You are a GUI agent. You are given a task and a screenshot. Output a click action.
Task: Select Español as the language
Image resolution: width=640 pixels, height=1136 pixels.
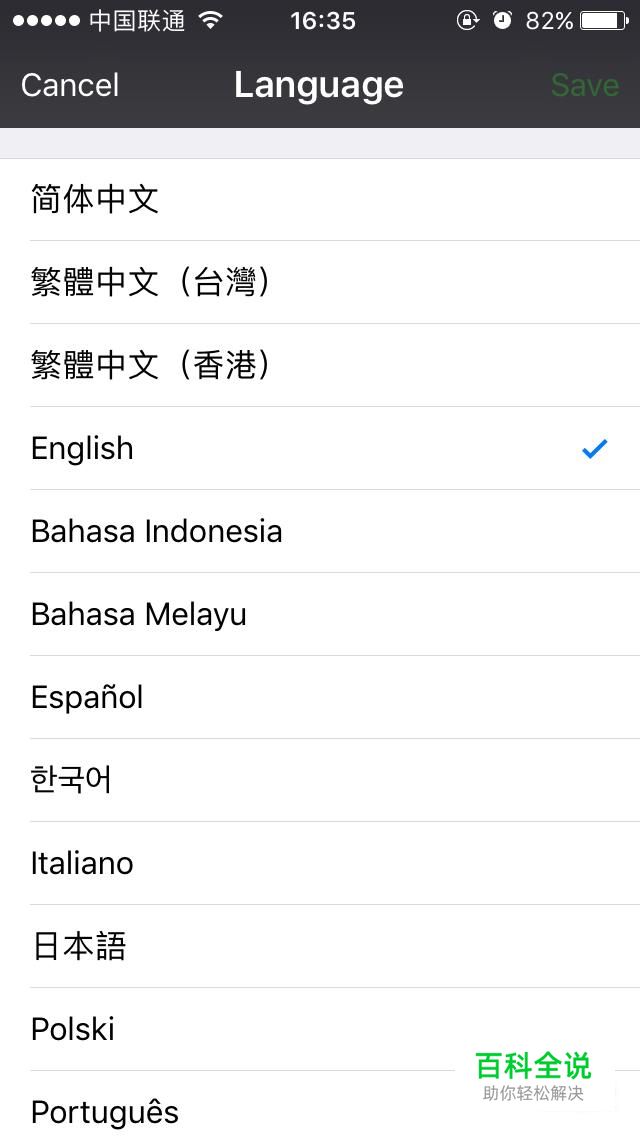click(320, 697)
